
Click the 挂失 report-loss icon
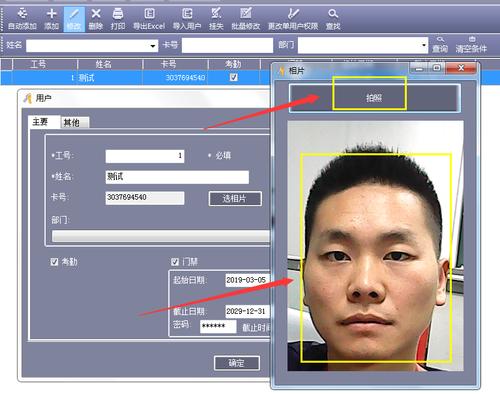(x=216, y=19)
